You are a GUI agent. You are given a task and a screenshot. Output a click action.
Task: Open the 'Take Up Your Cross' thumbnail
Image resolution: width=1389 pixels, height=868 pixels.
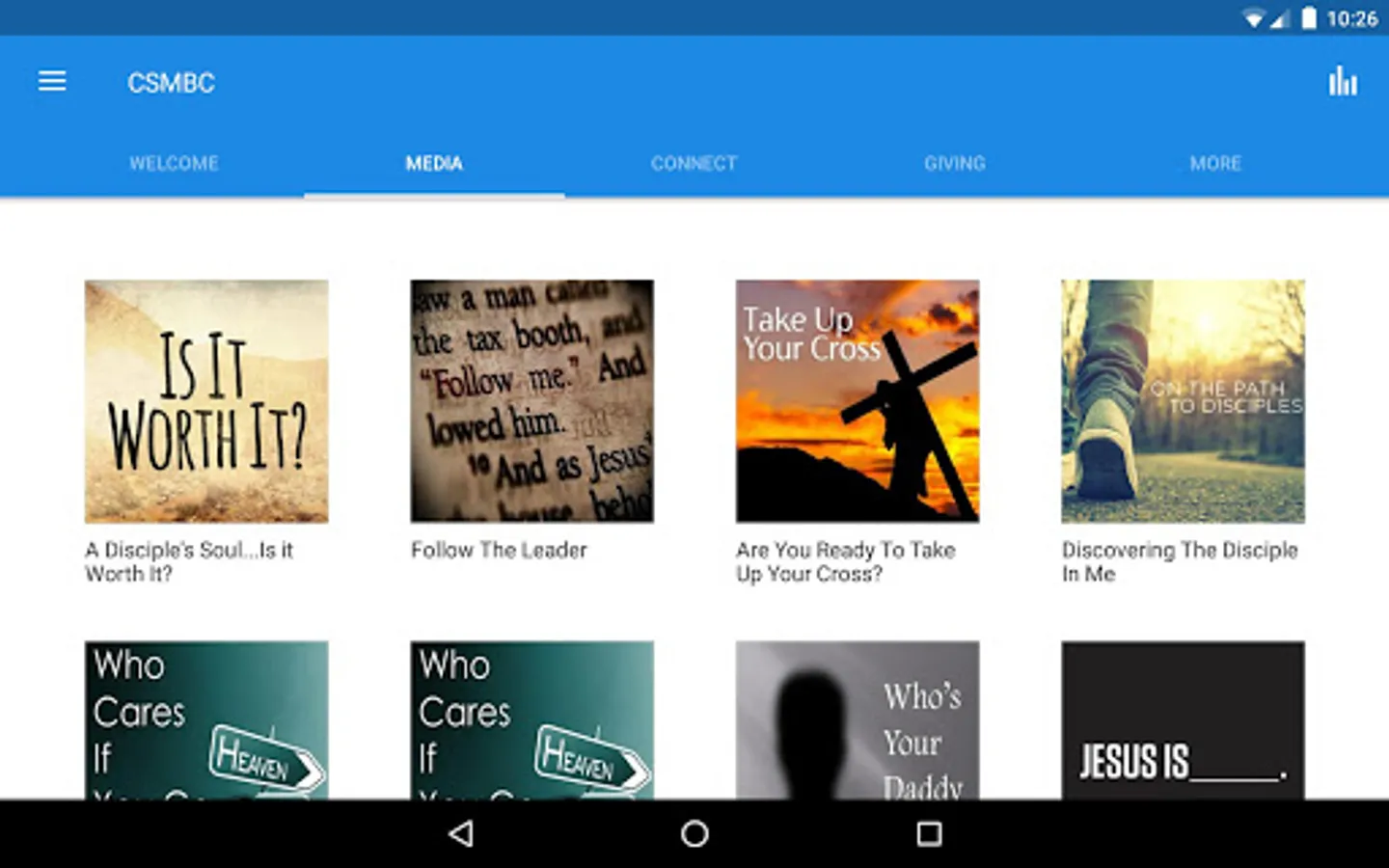coord(858,401)
